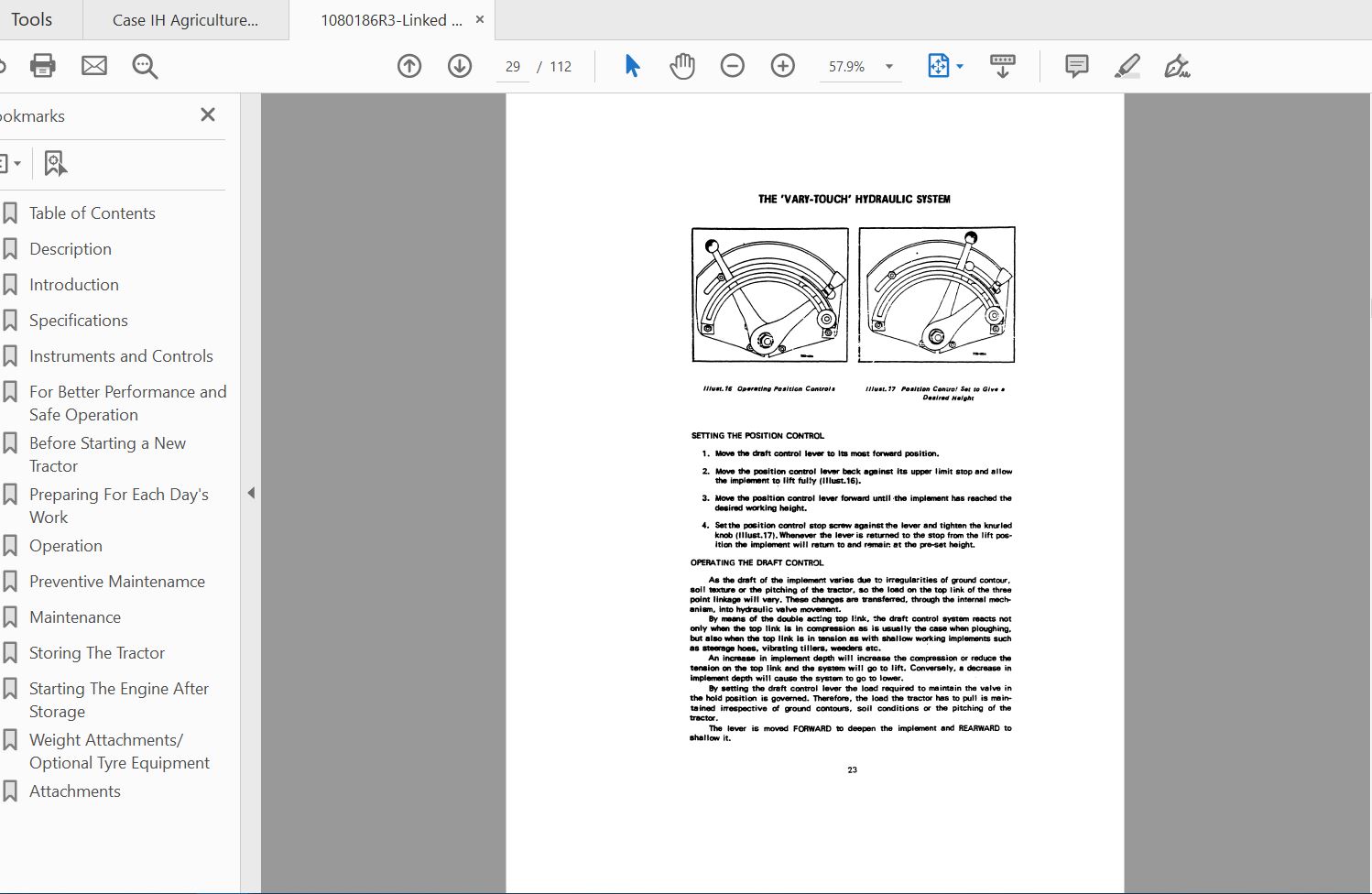Select the Case IH Agriculture tab
Viewport: 1372px width, 894px height.
(183, 19)
